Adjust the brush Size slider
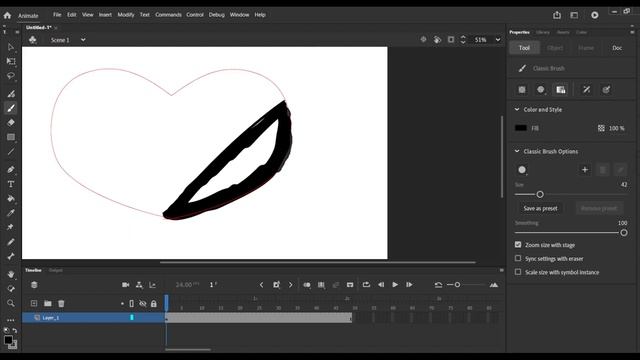 click(x=540, y=194)
